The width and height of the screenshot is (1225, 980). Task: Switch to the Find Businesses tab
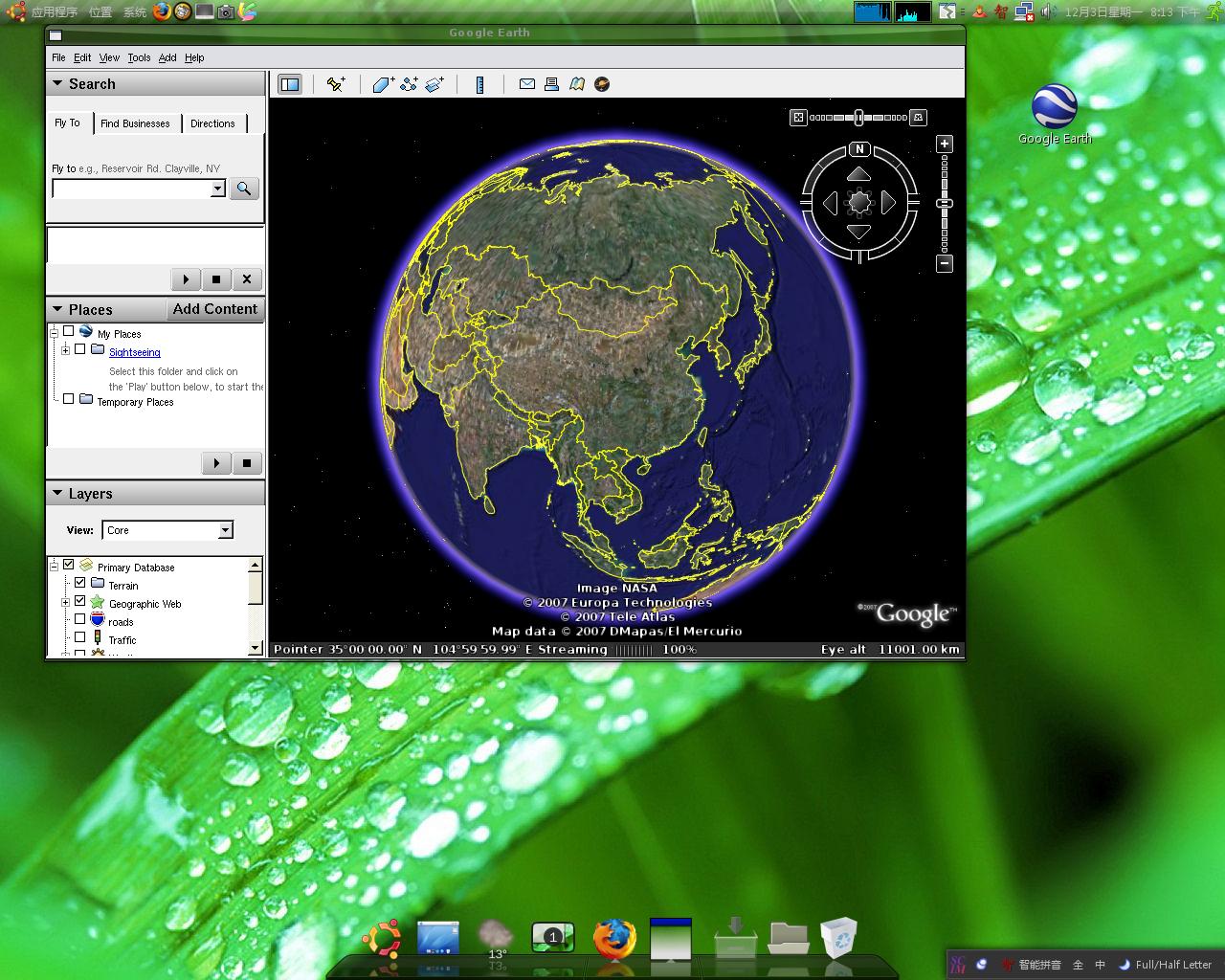(x=135, y=123)
